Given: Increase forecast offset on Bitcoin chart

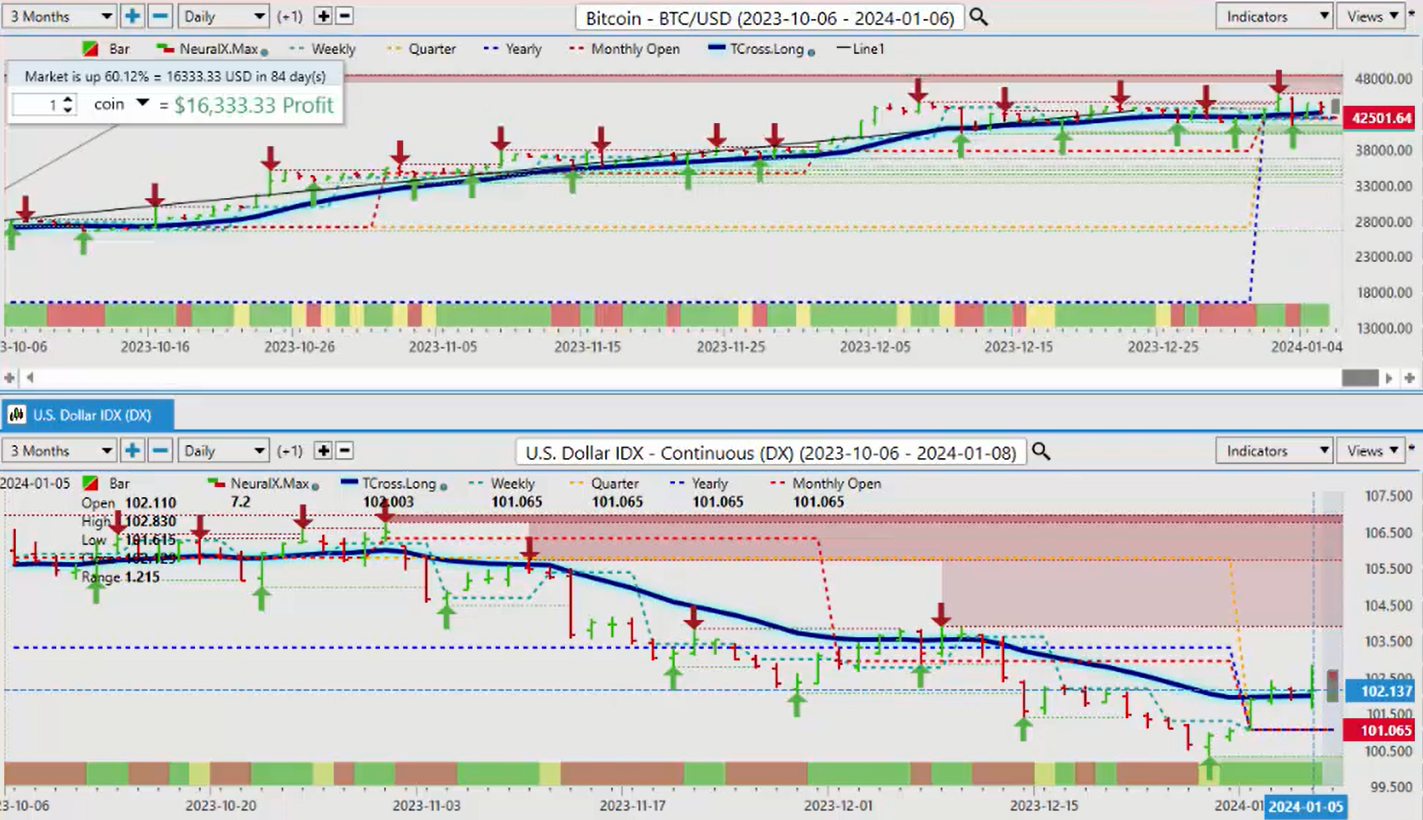Looking at the screenshot, I should [x=323, y=16].
